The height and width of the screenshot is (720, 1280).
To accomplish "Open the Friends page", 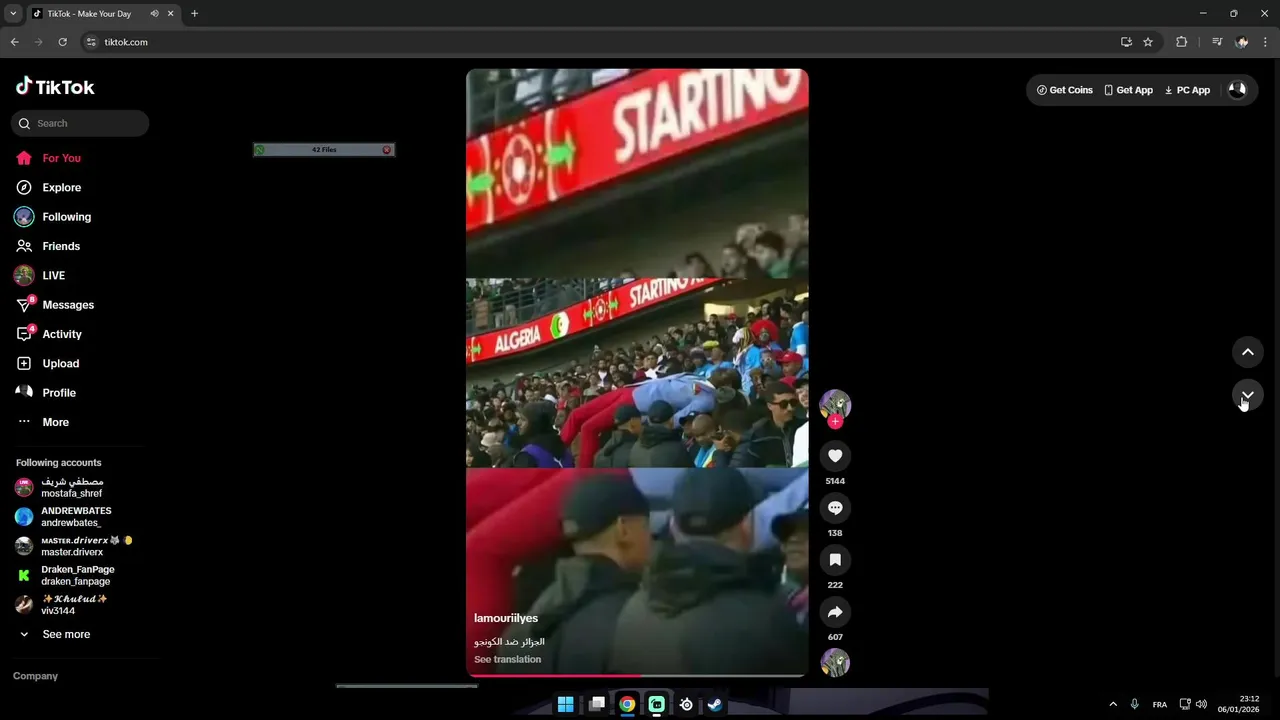I will click(x=48, y=246).
